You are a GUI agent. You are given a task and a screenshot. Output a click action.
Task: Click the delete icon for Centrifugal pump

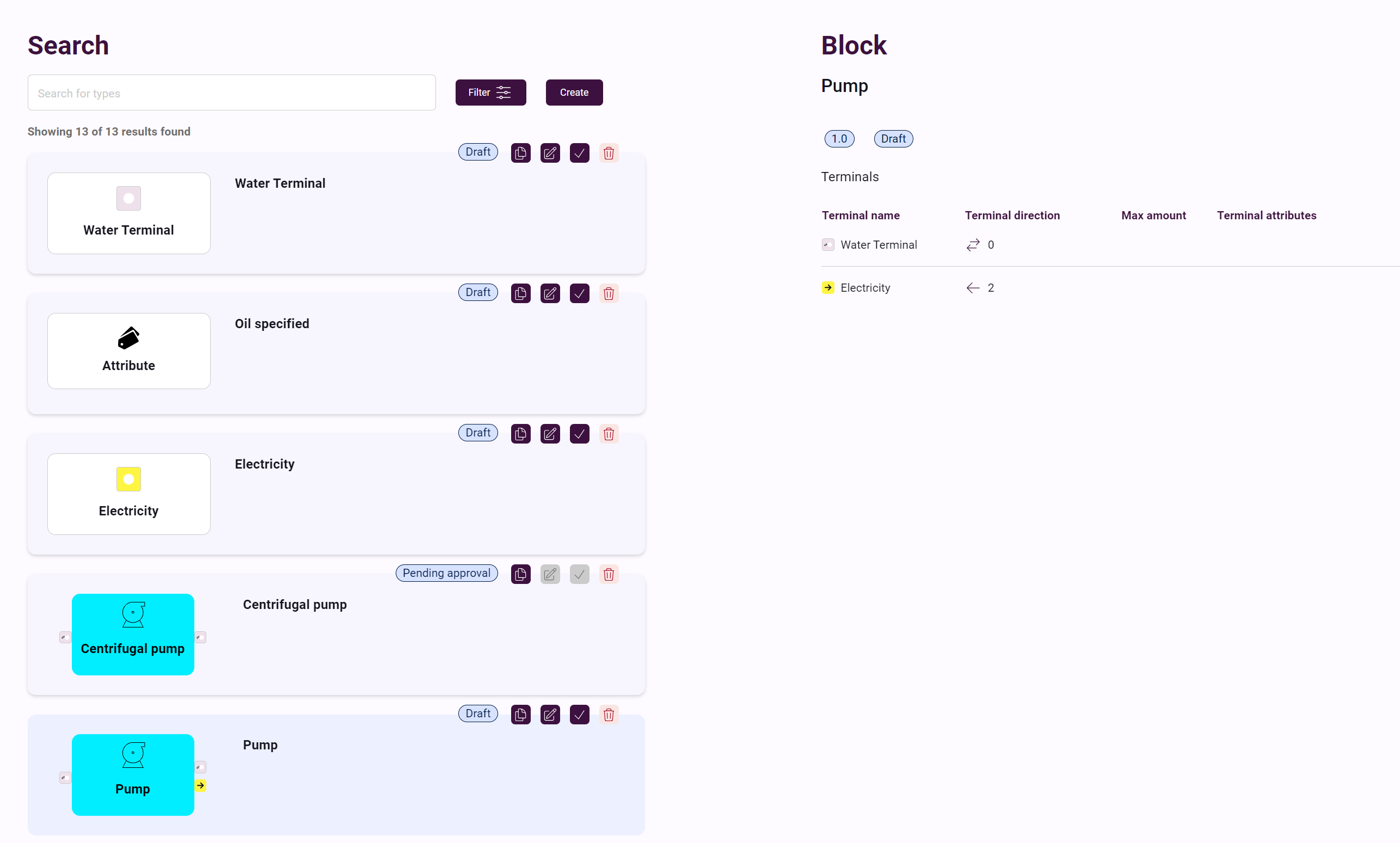tap(609, 573)
